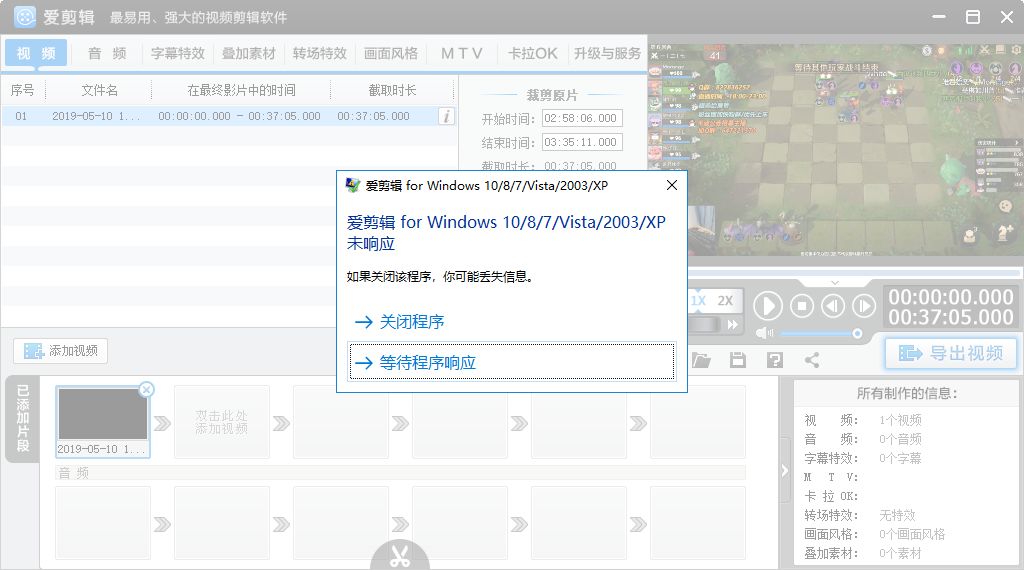Click the 截取时长 column header

pyautogui.click(x=392, y=90)
